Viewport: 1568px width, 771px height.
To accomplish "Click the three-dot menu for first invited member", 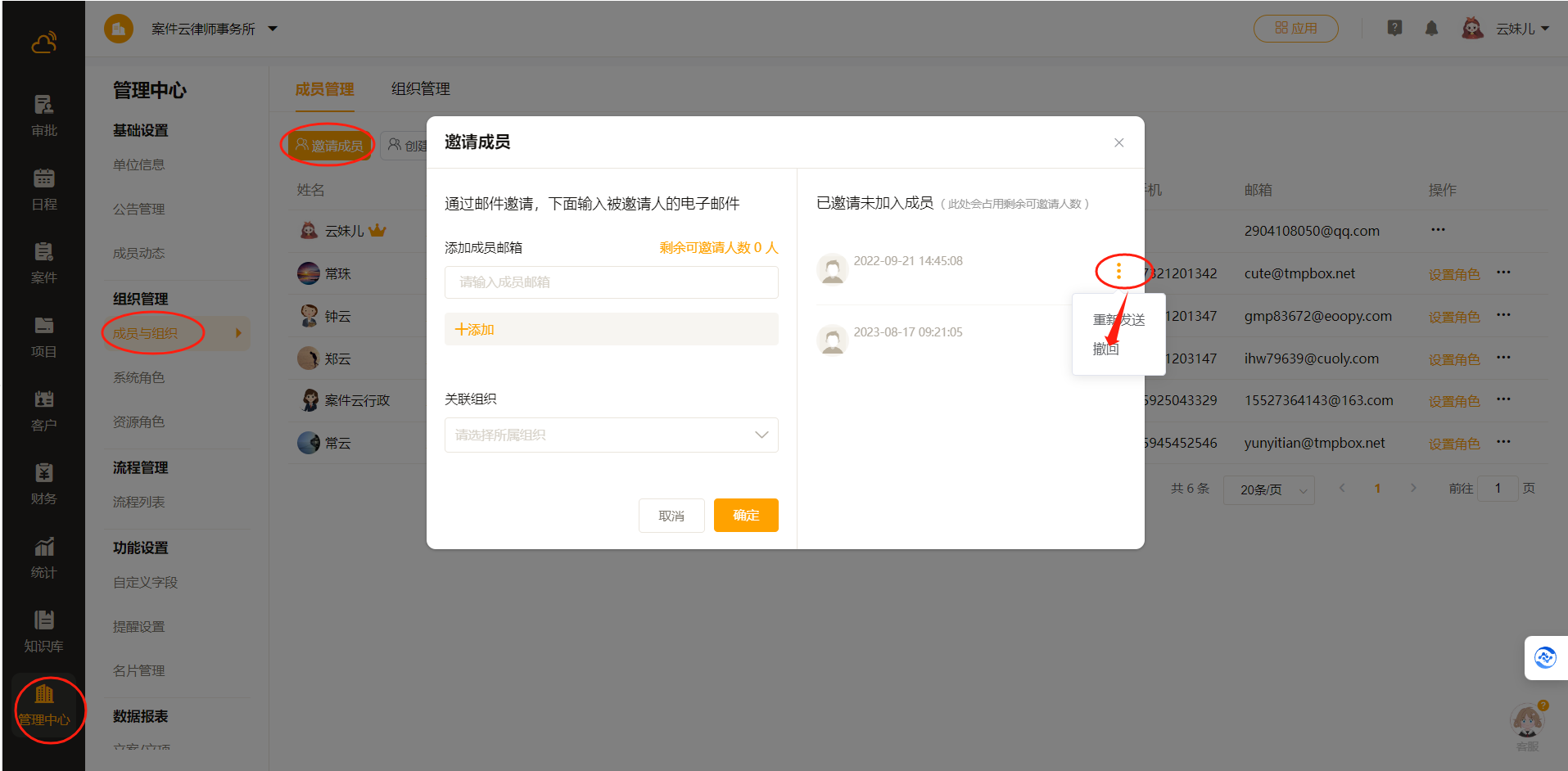I will click(1118, 270).
